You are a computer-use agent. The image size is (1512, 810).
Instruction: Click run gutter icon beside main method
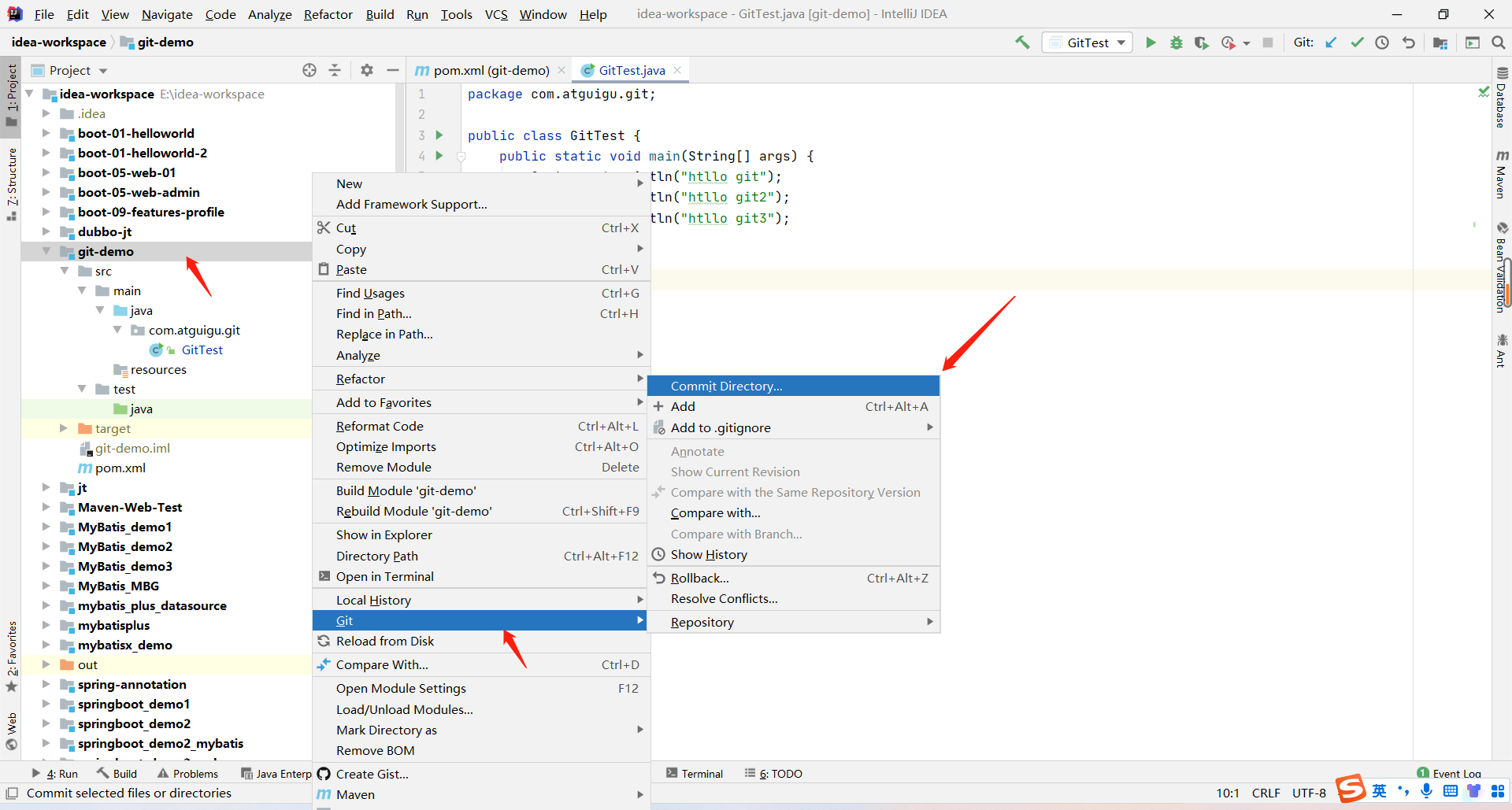pos(439,156)
